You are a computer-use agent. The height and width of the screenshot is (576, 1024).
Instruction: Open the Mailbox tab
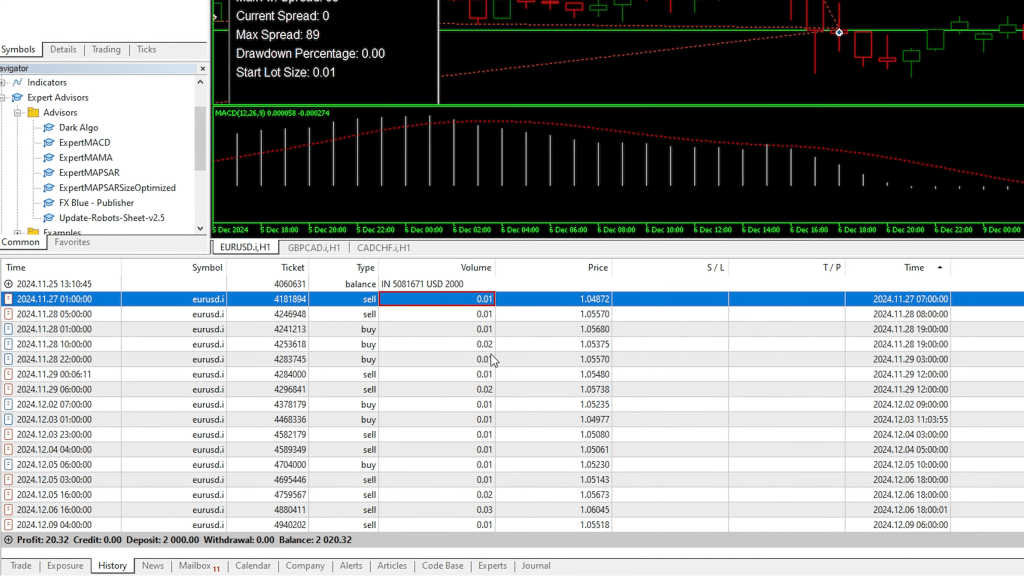pos(195,566)
